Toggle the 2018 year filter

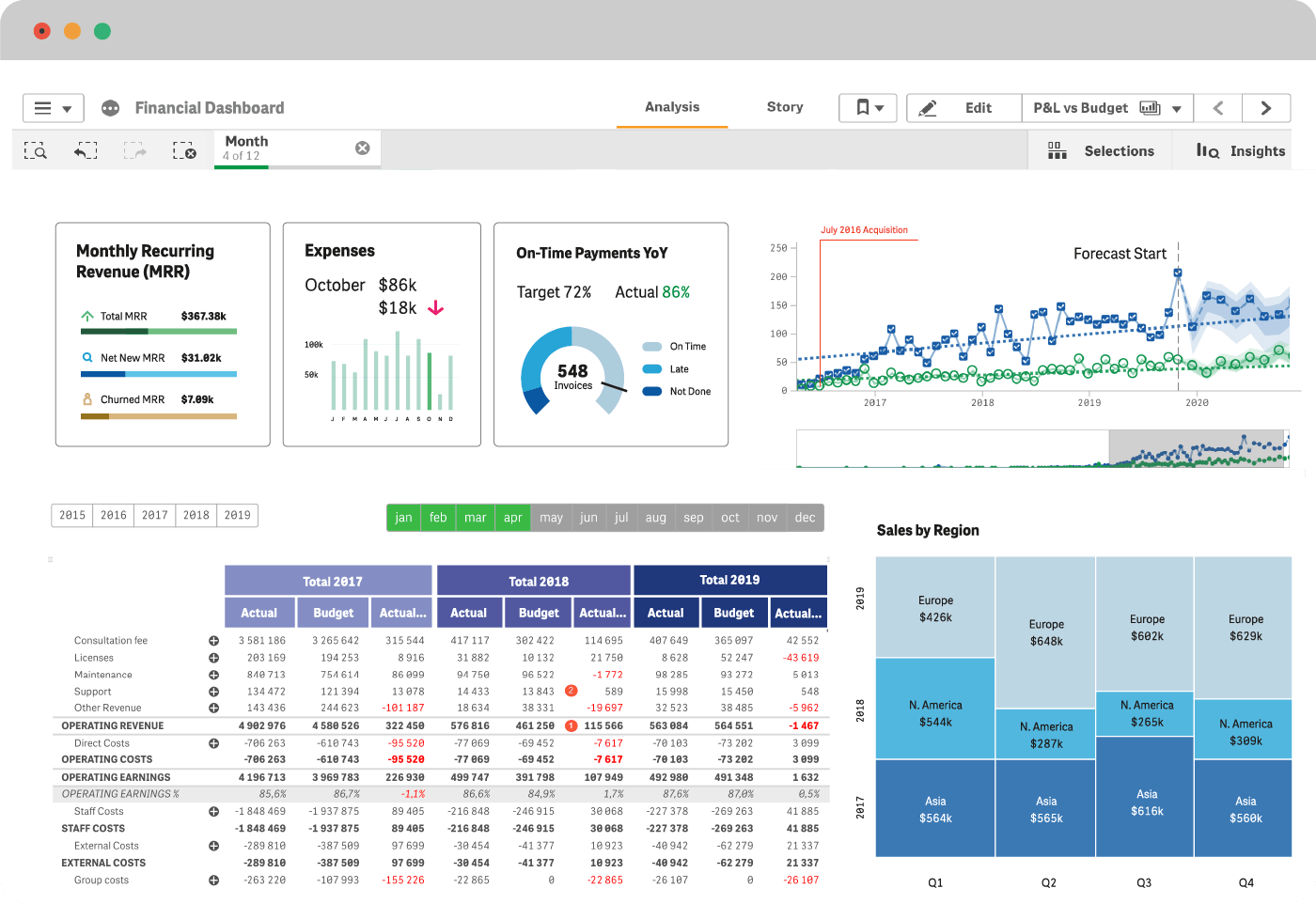click(196, 515)
